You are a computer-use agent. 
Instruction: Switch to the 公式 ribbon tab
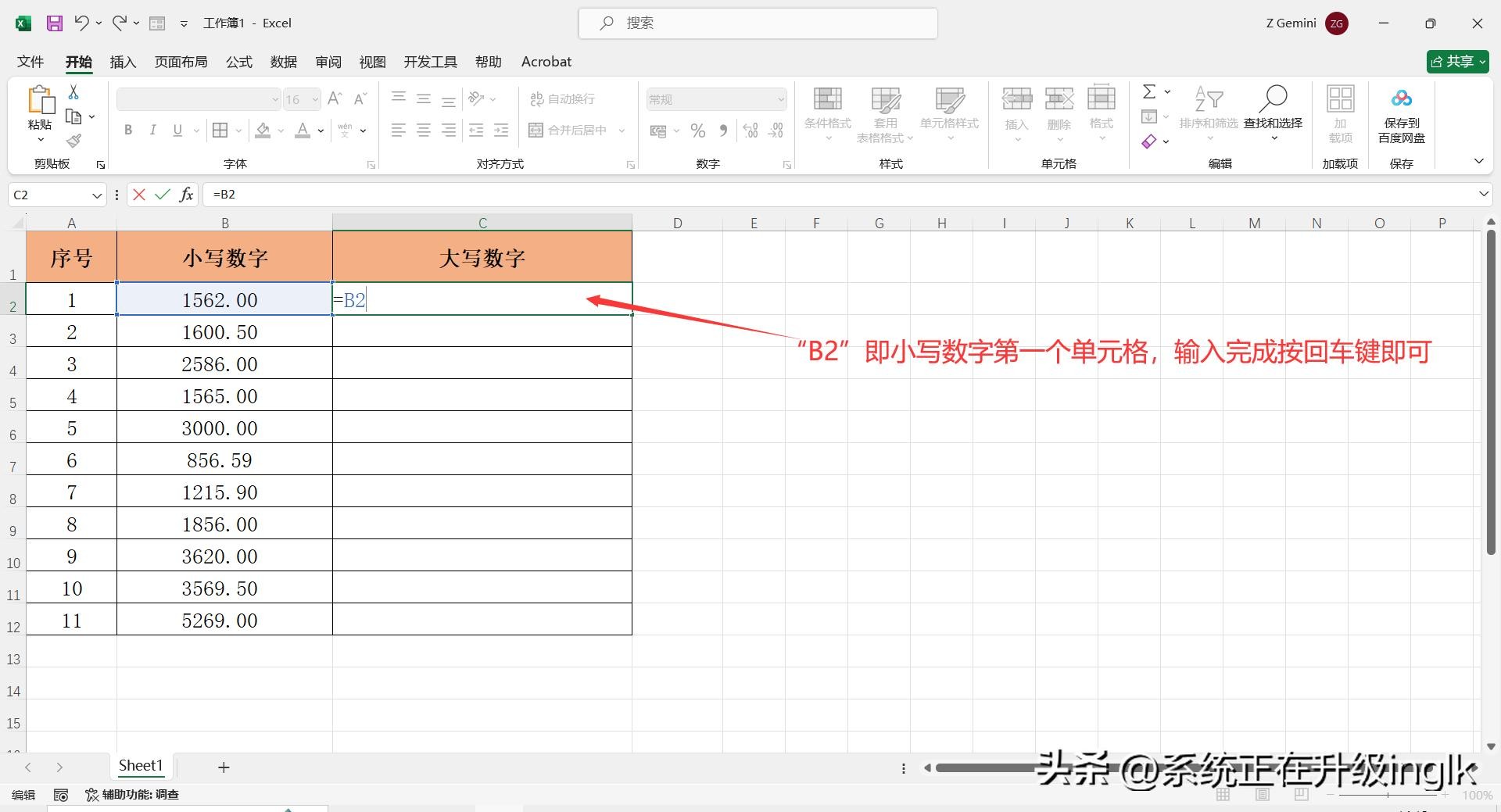(239, 62)
